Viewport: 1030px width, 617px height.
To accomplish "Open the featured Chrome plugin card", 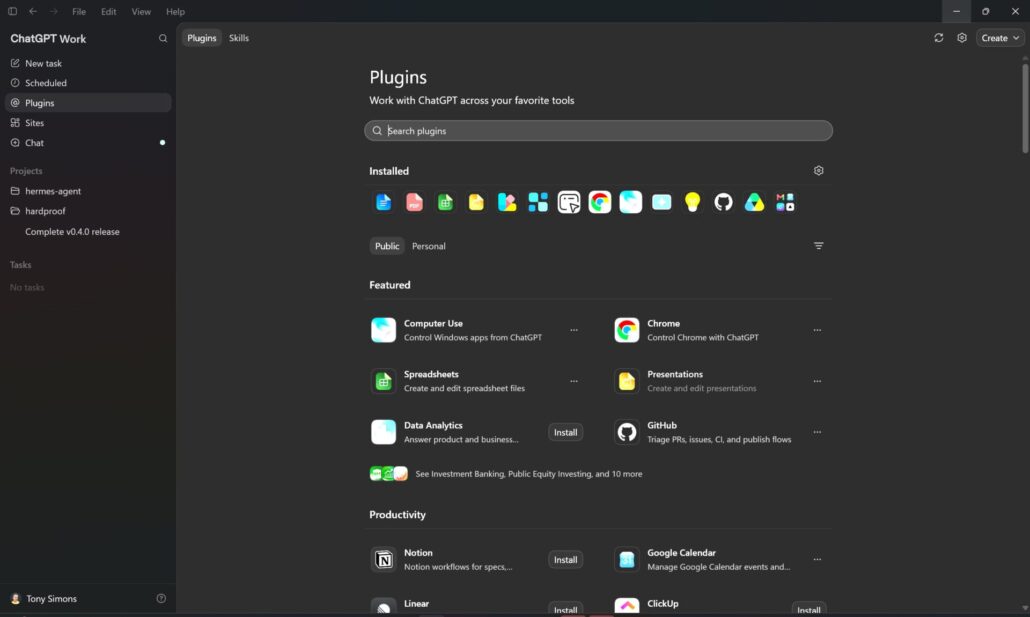I will point(719,331).
